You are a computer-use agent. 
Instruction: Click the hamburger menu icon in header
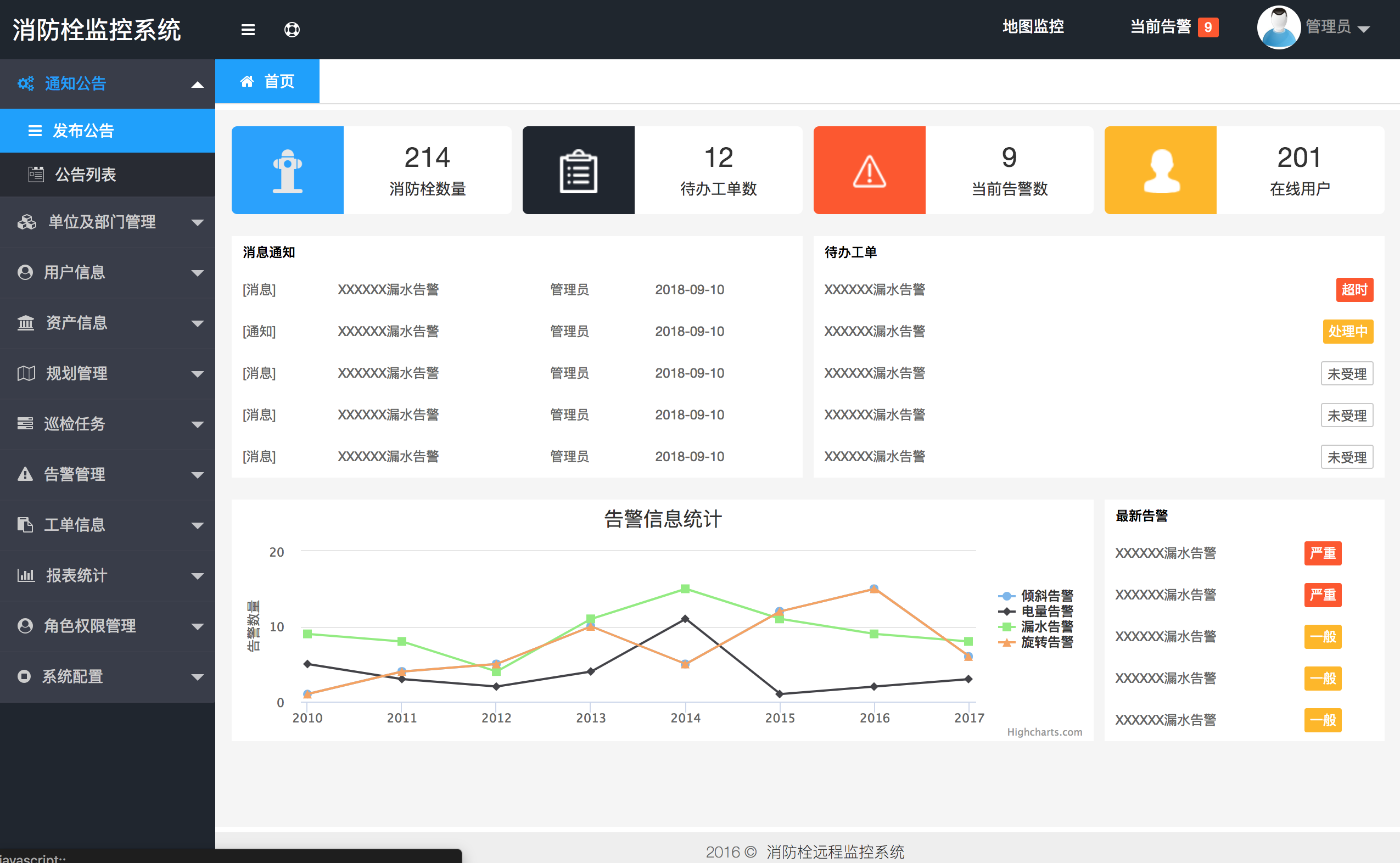(248, 29)
